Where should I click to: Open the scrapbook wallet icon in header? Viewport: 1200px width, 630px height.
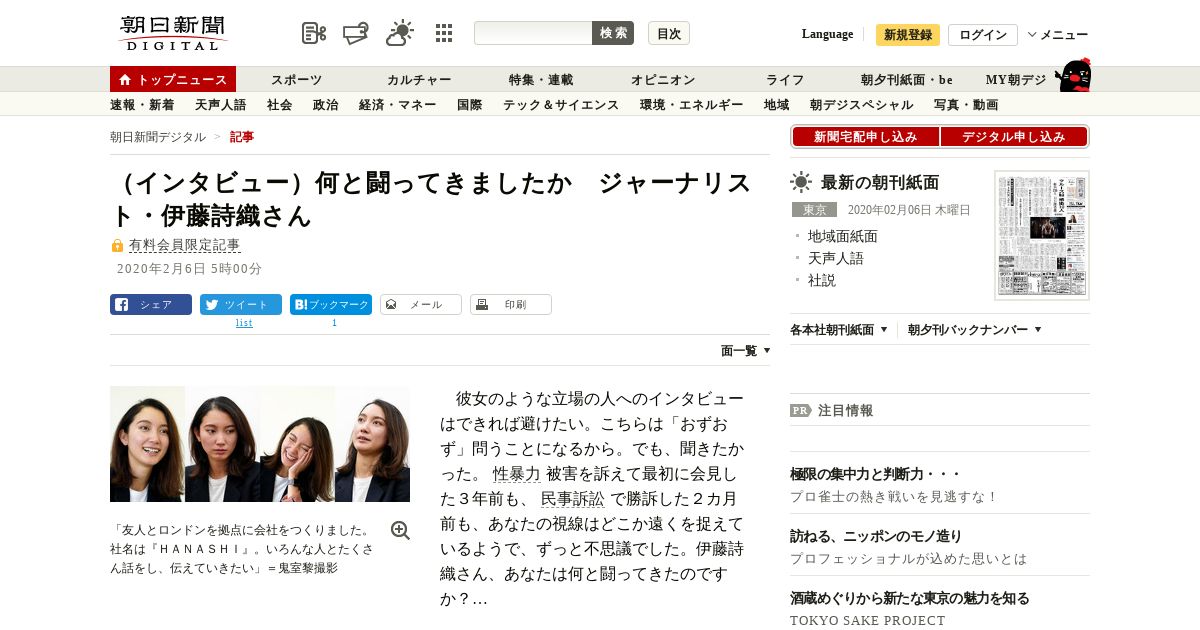coord(356,33)
